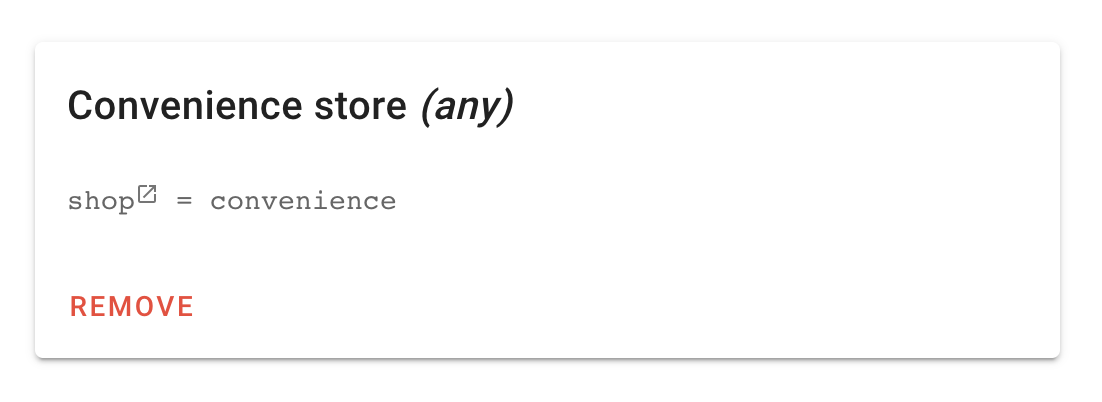Click the monospace convenience value
1102x402 pixels.
pos(303,202)
